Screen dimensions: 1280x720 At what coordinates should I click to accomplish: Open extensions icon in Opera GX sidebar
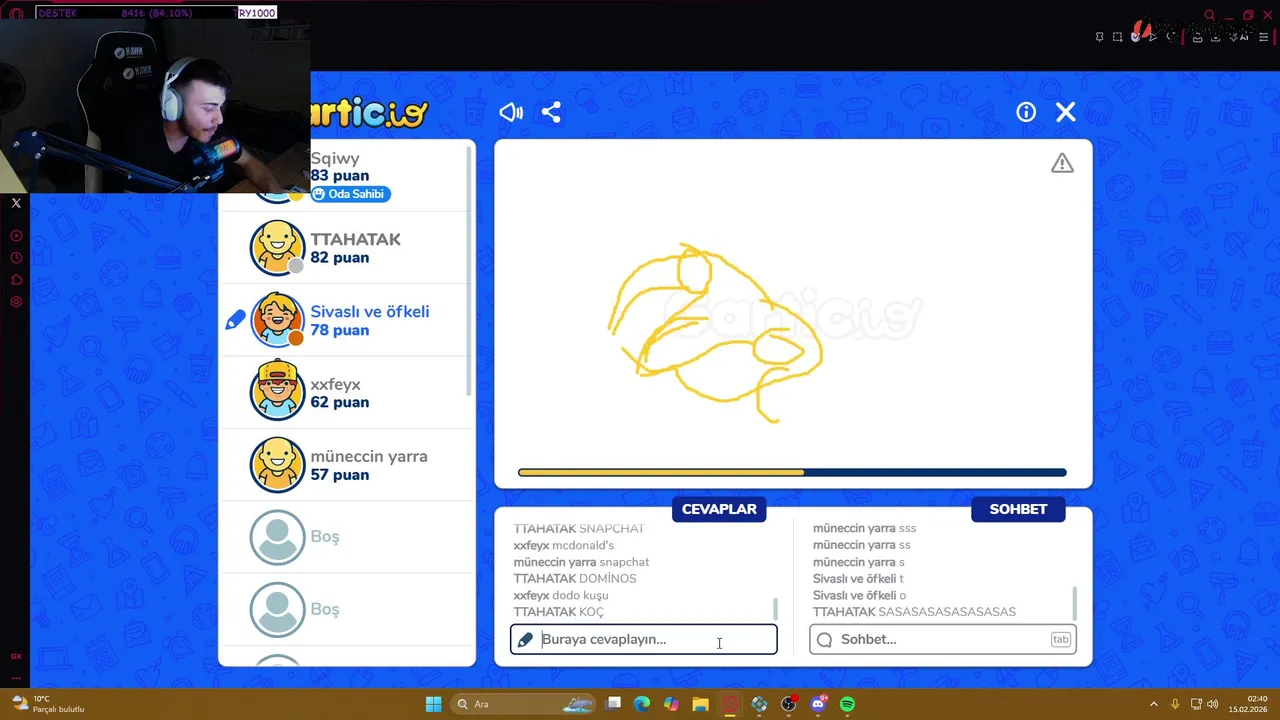tap(16, 280)
